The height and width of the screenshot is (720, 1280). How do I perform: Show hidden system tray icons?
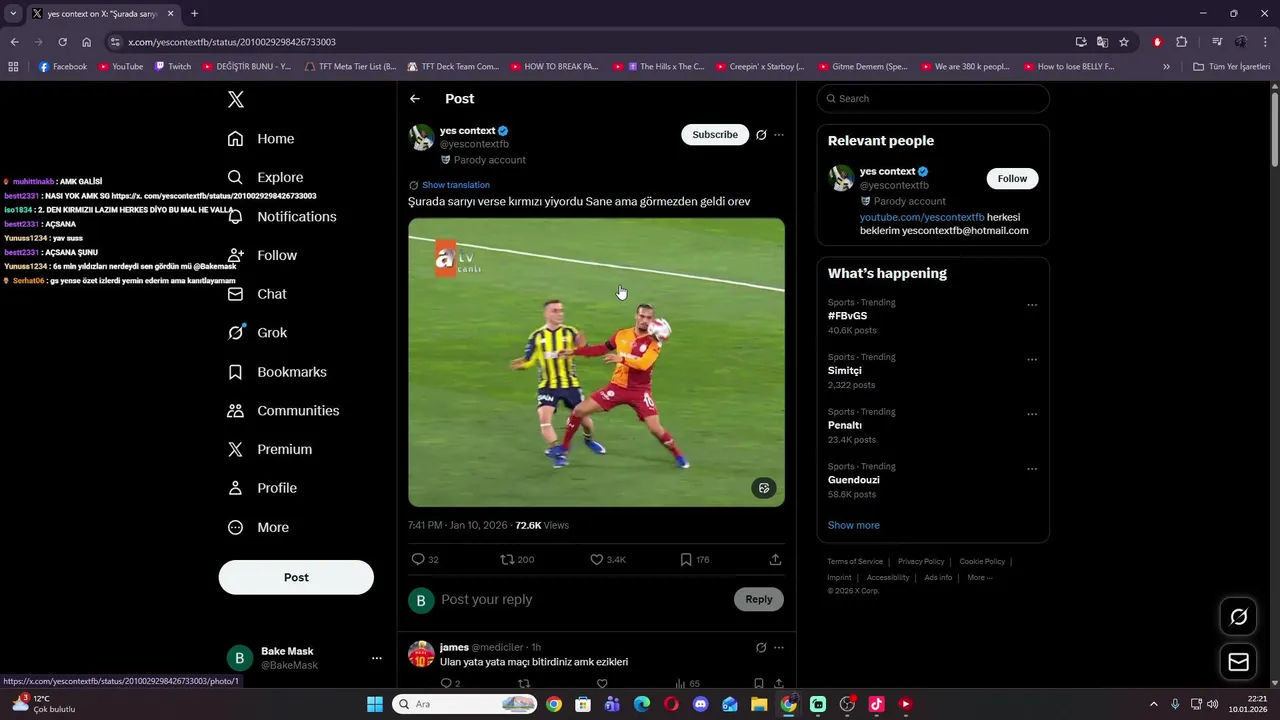tap(1153, 704)
